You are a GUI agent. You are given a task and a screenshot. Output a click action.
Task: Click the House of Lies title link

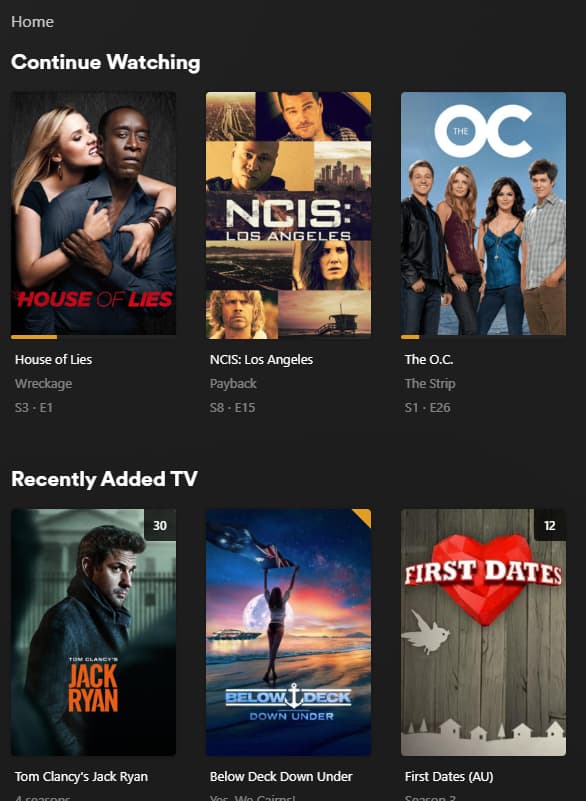(54, 360)
